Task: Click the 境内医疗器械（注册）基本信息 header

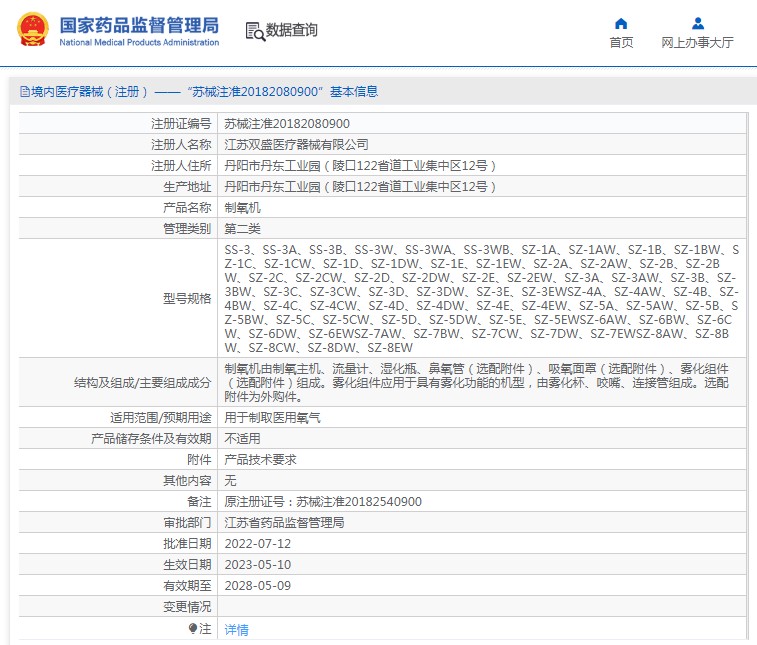Action: [x=199, y=91]
